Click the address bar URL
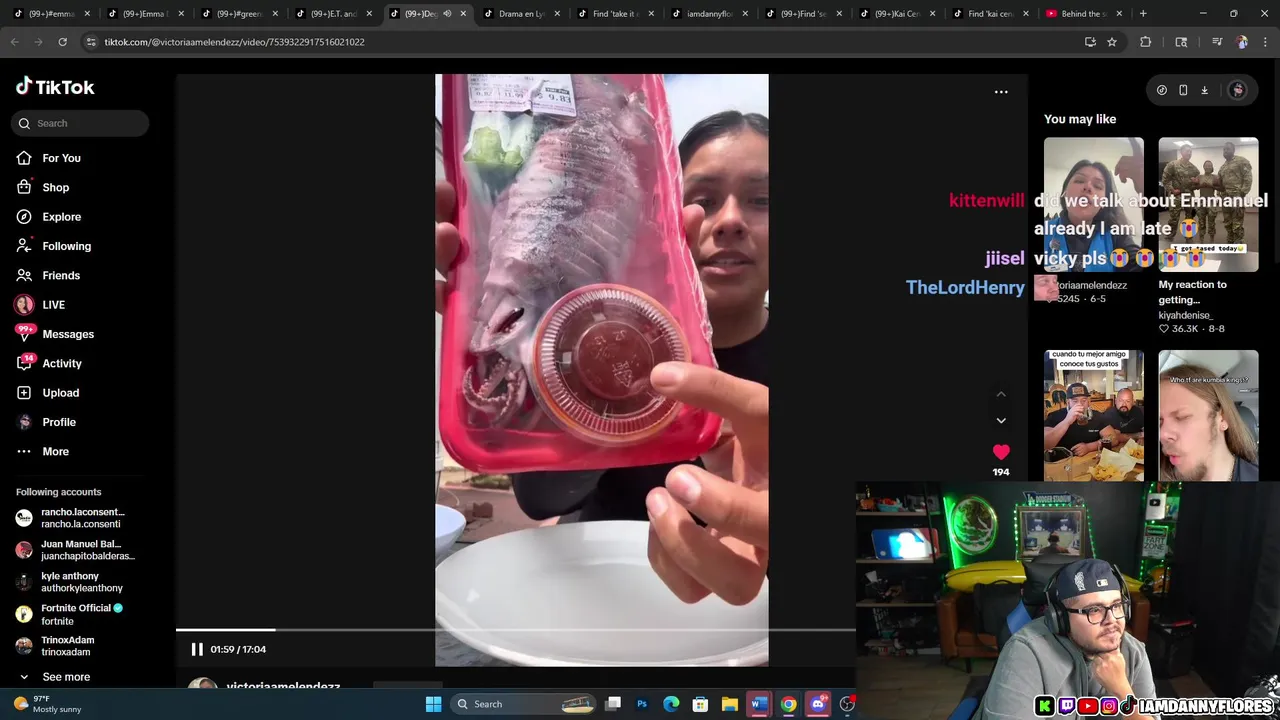The height and width of the screenshot is (720, 1280). (234, 42)
